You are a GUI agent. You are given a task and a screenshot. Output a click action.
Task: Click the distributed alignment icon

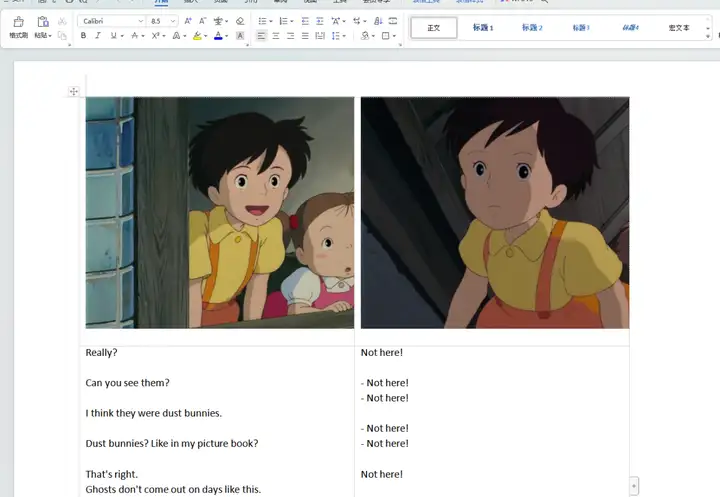[x=320, y=35]
